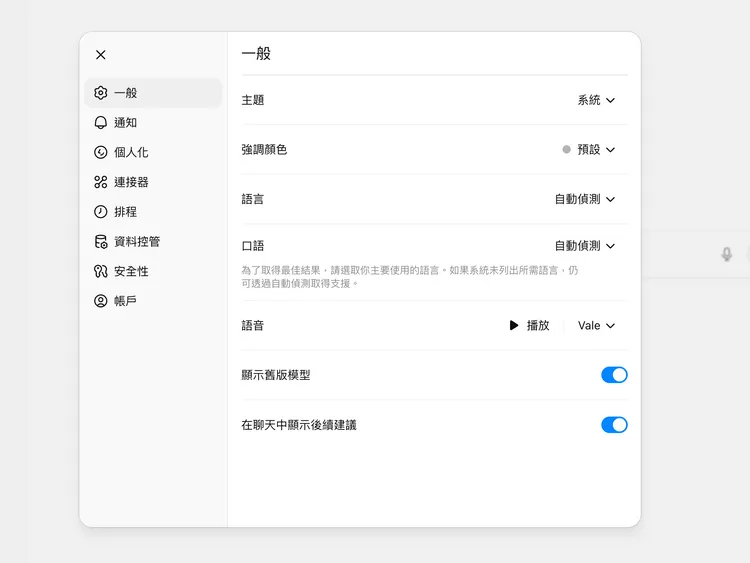Viewport: 750px width, 563px height.
Task: Play the voice sample with the triangle icon
Action: click(x=514, y=325)
